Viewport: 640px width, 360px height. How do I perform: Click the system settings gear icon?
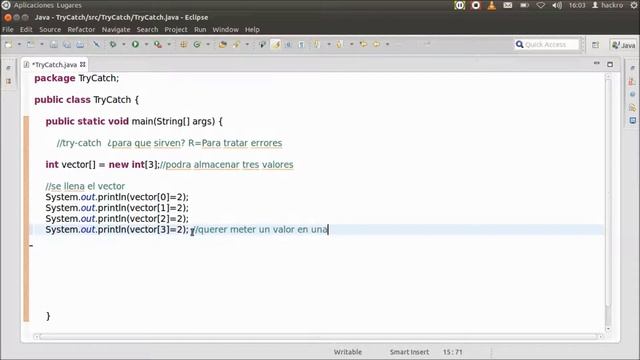pos(633,5)
